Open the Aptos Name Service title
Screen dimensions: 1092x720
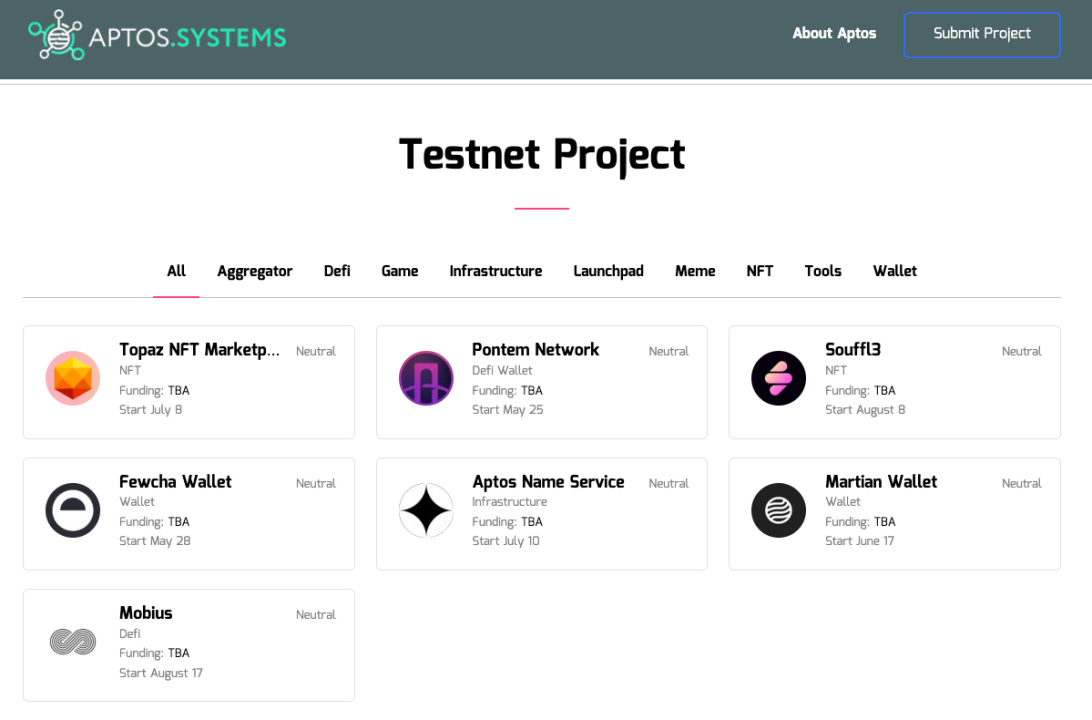548,482
